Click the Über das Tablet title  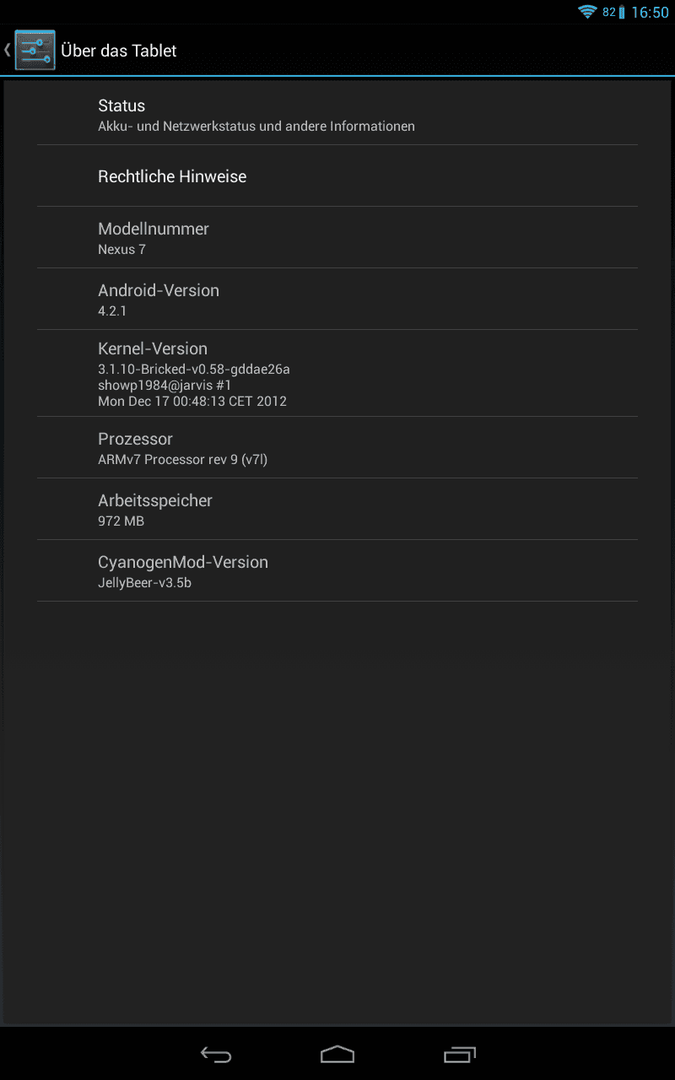click(118, 50)
